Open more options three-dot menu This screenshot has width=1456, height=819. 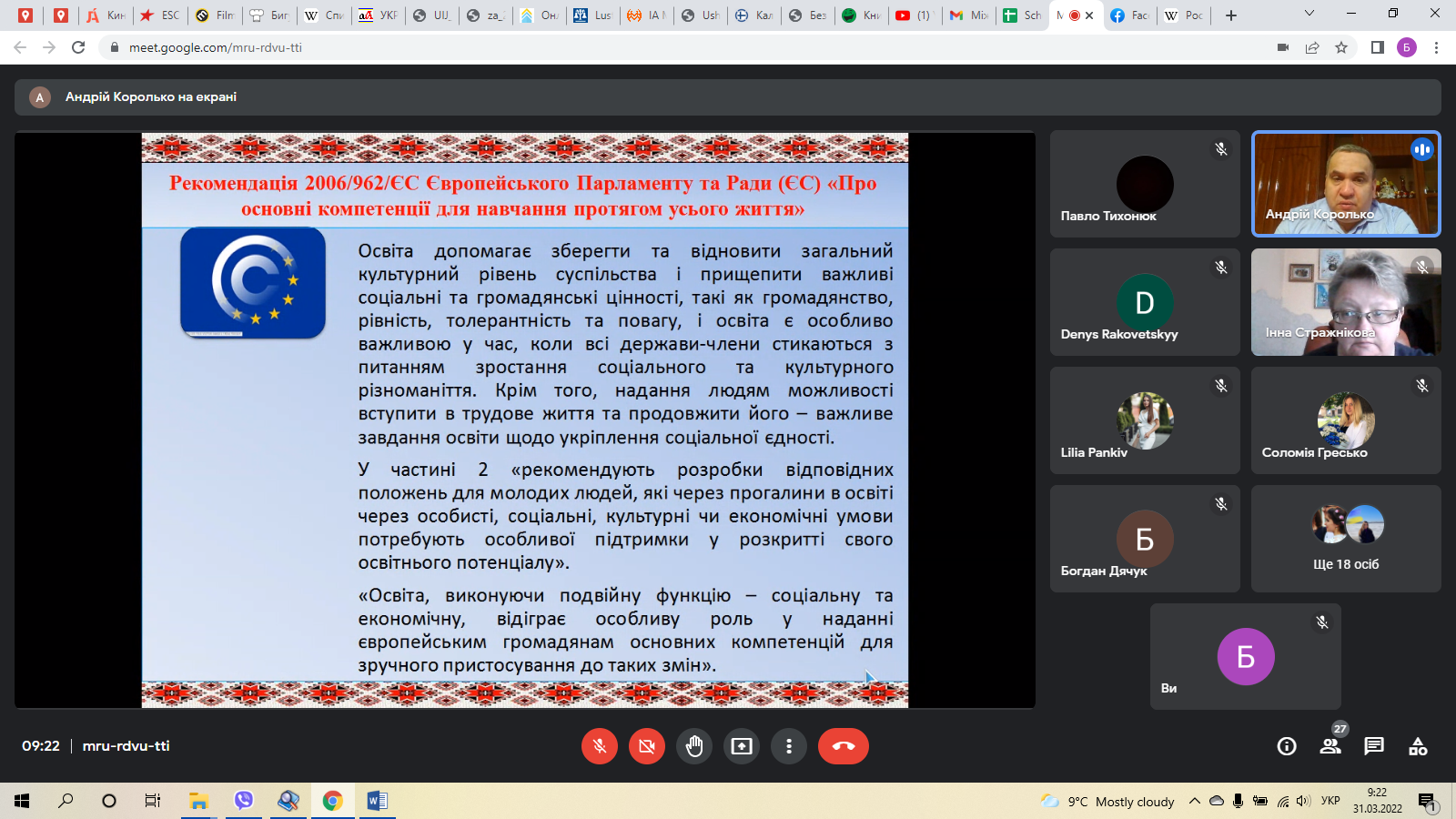[789, 746]
